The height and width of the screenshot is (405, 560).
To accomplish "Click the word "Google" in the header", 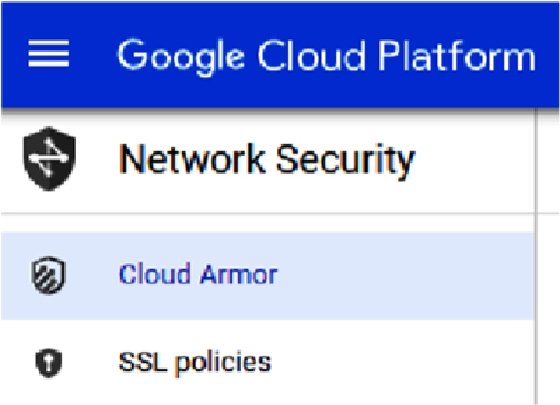I will [x=181, y=56].
